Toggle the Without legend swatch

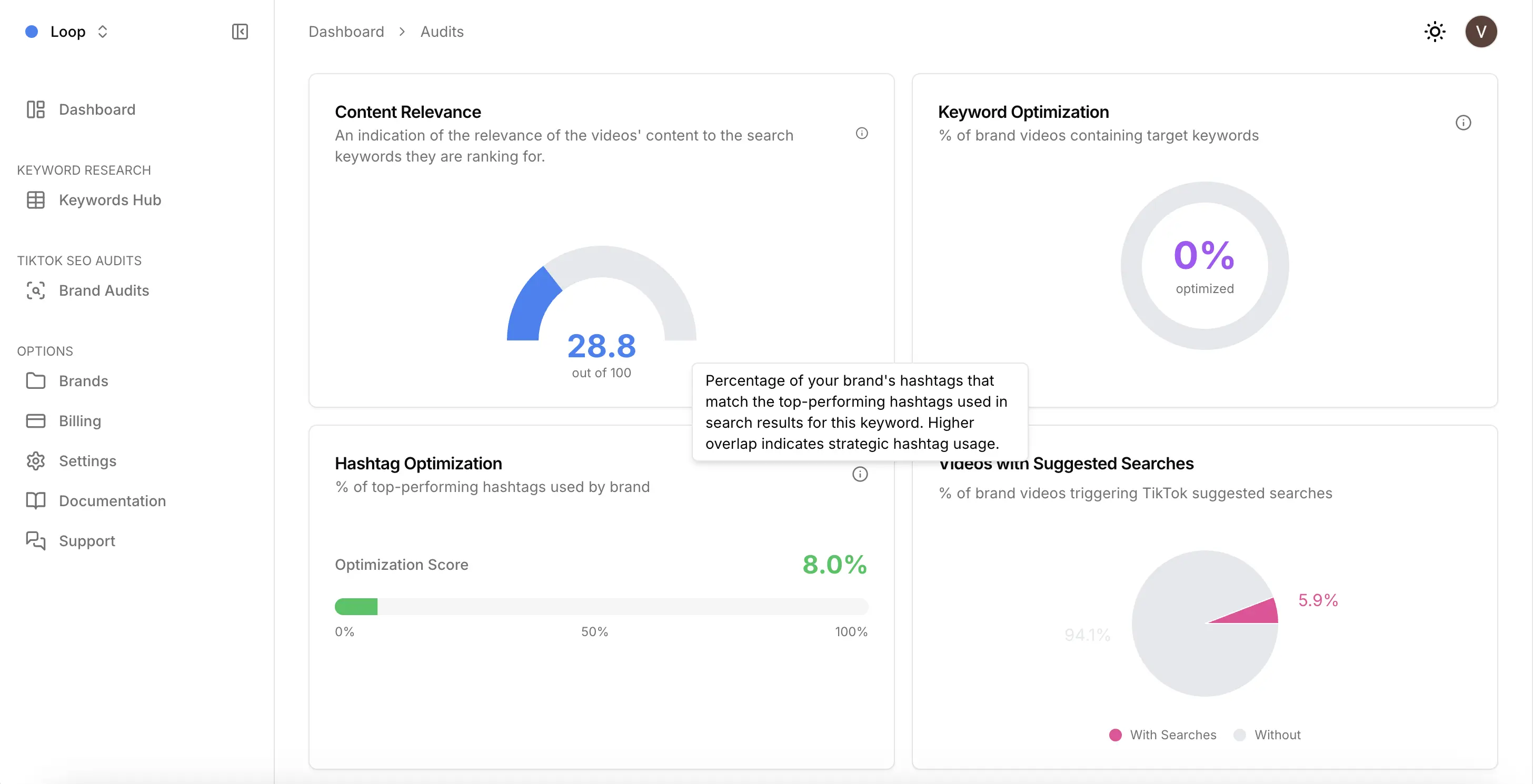(1240, 735)
